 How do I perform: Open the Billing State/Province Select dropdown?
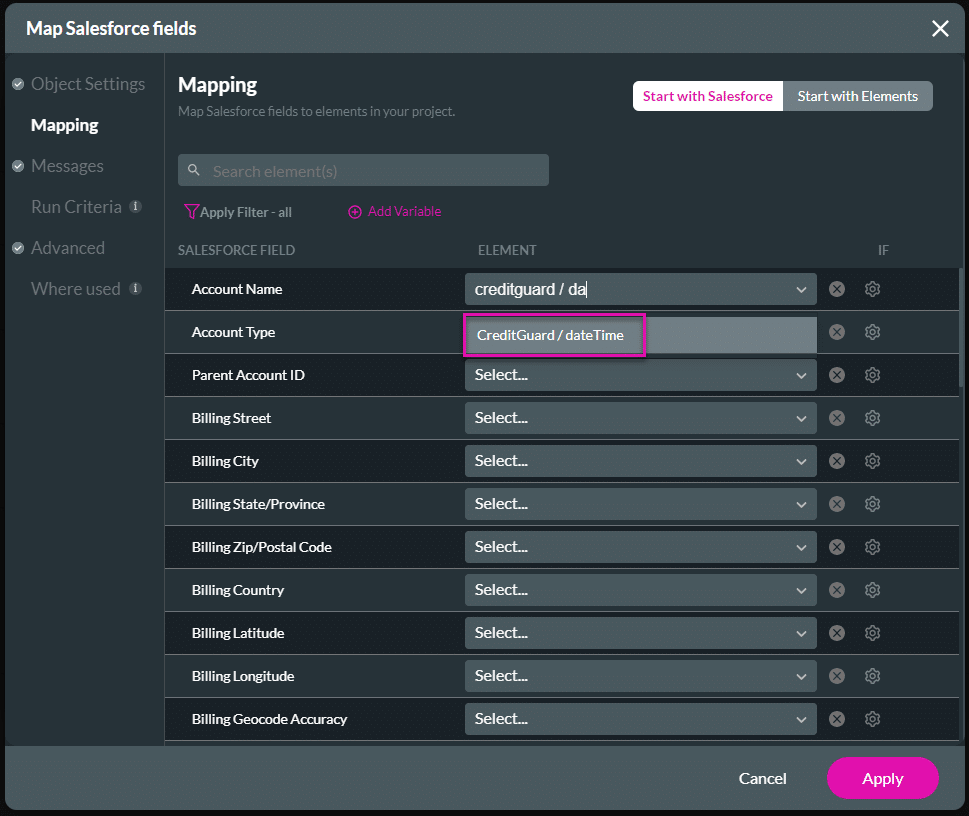point(640,504)
